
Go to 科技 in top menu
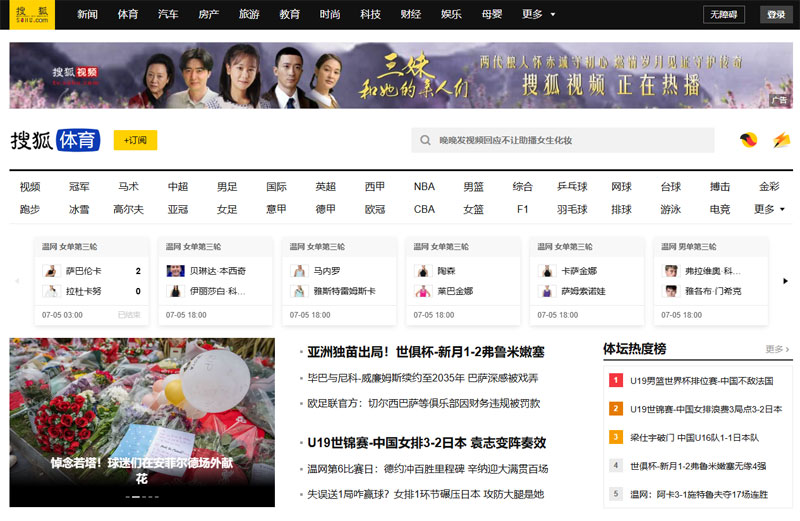click(x=370, y=14)
